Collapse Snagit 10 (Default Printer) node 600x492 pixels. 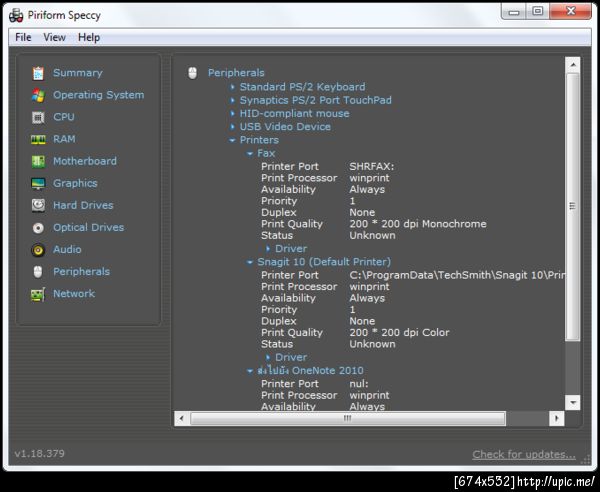(x=249, y=262)
